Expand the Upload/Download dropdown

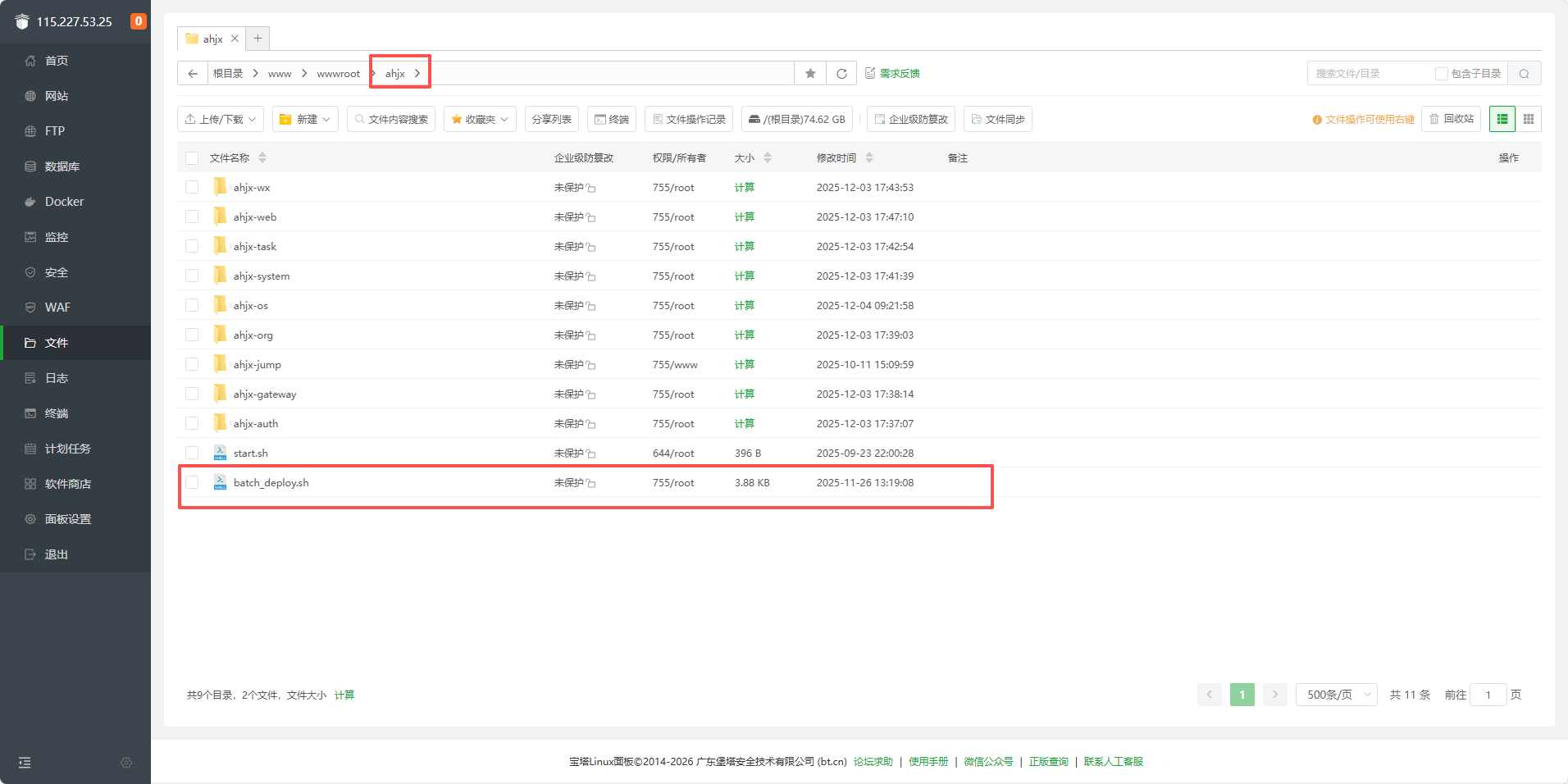click(x=221, y=120)
